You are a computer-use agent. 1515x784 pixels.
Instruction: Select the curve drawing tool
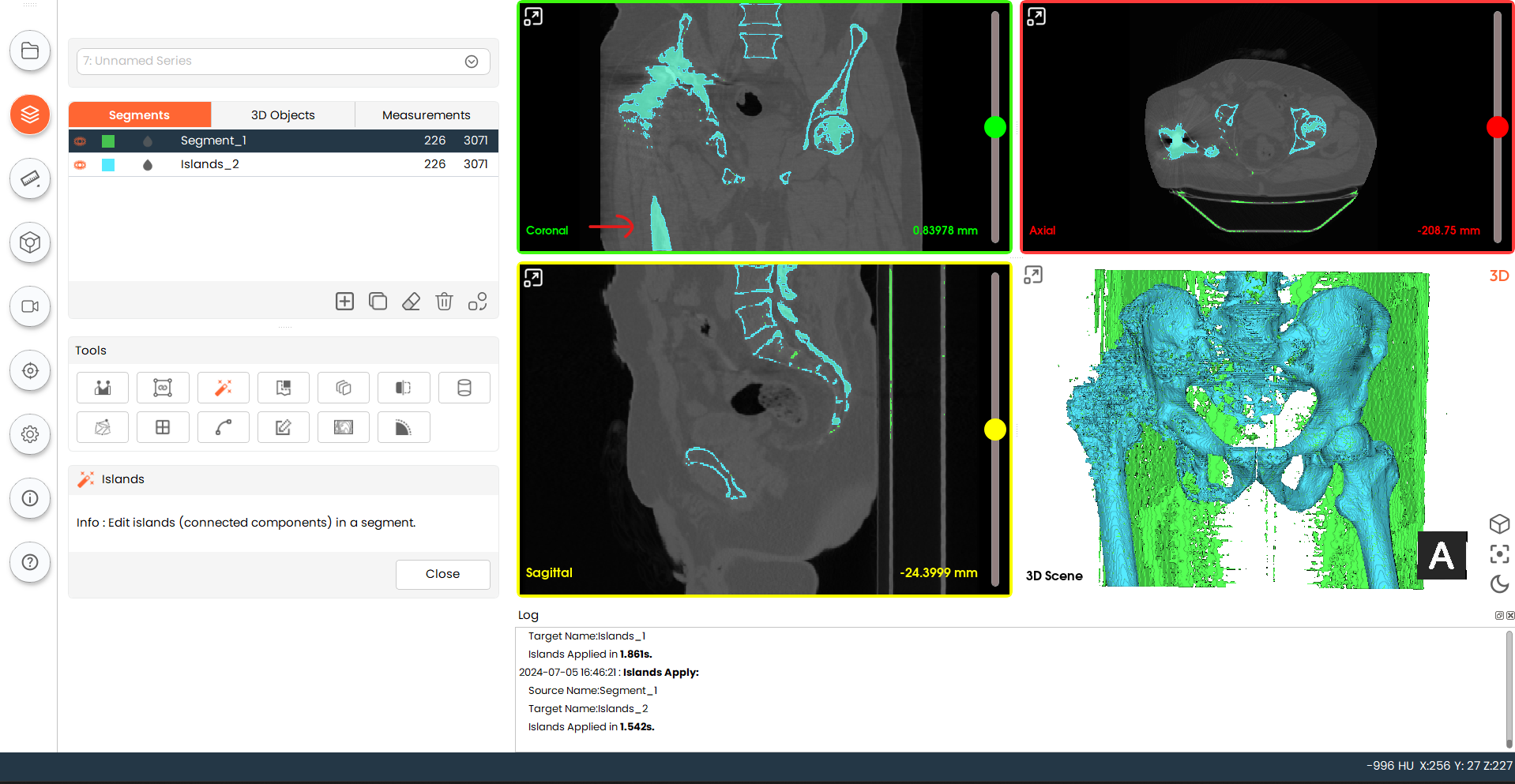click(x=224, y=427)
